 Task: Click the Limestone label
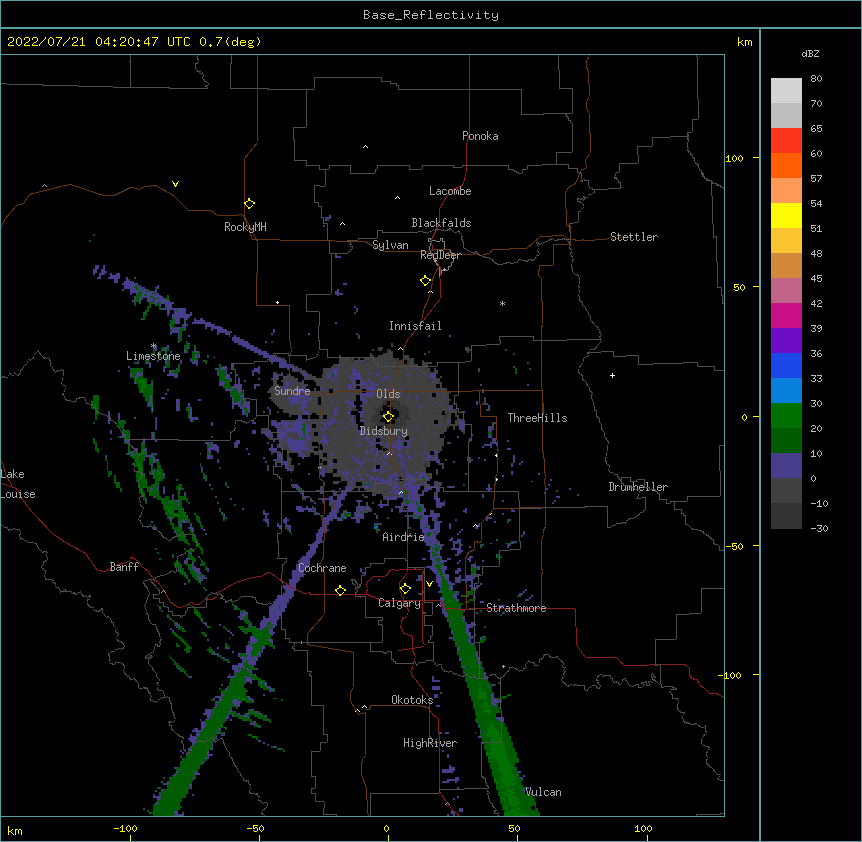tap(153, 356)
